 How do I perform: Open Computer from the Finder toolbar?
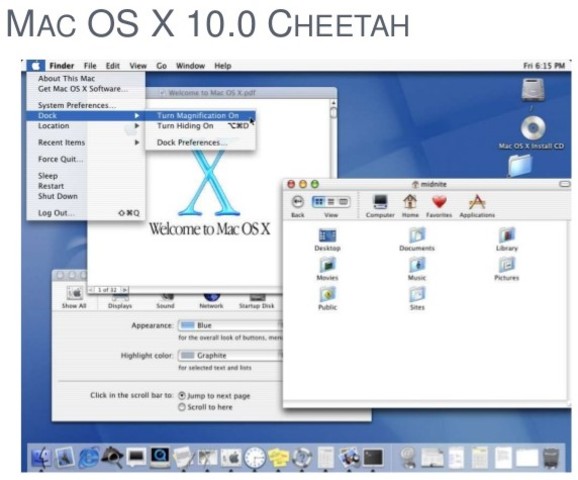(380, 206)
